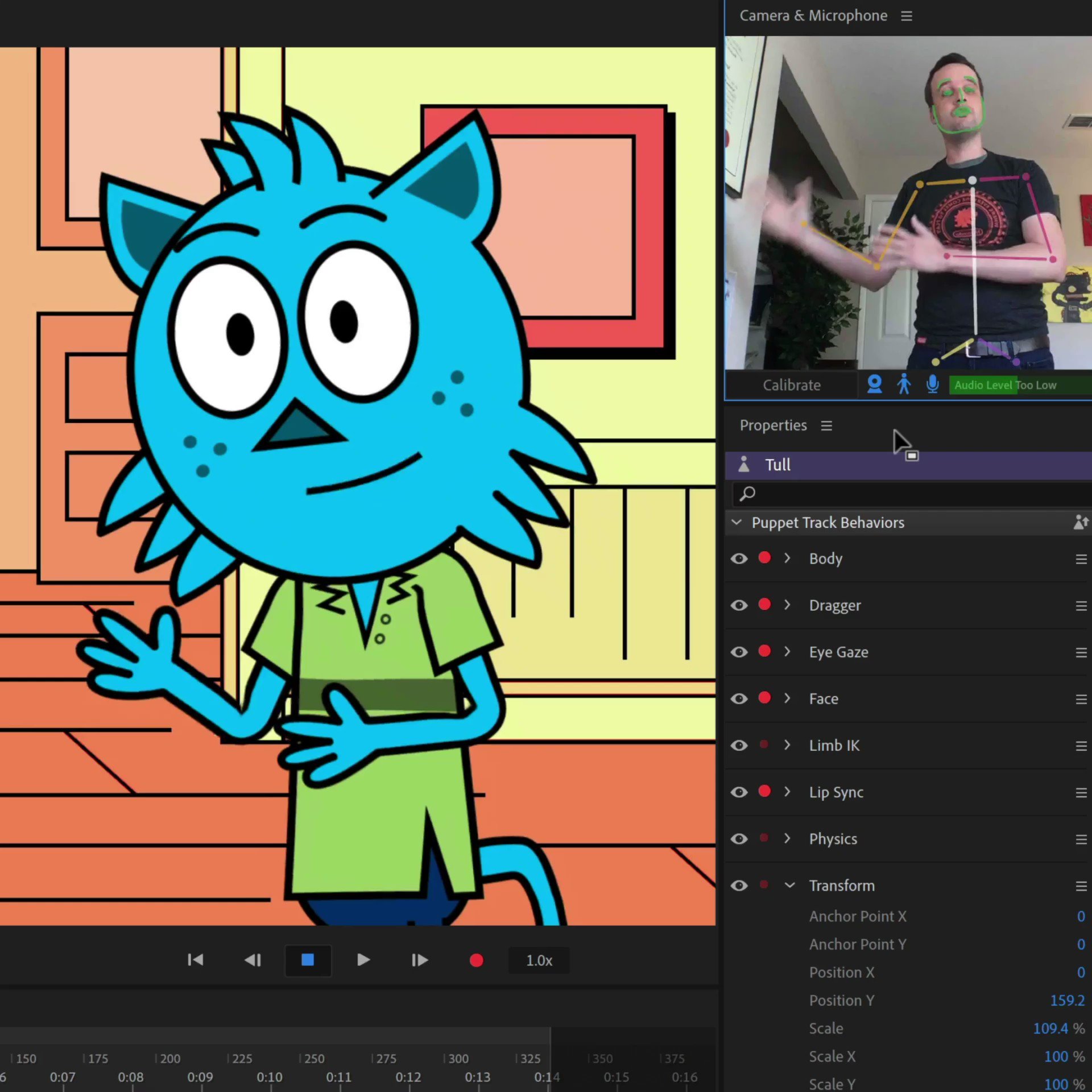
Task: Arm Physics behavior for recording
Action: (x=764, y=837)
